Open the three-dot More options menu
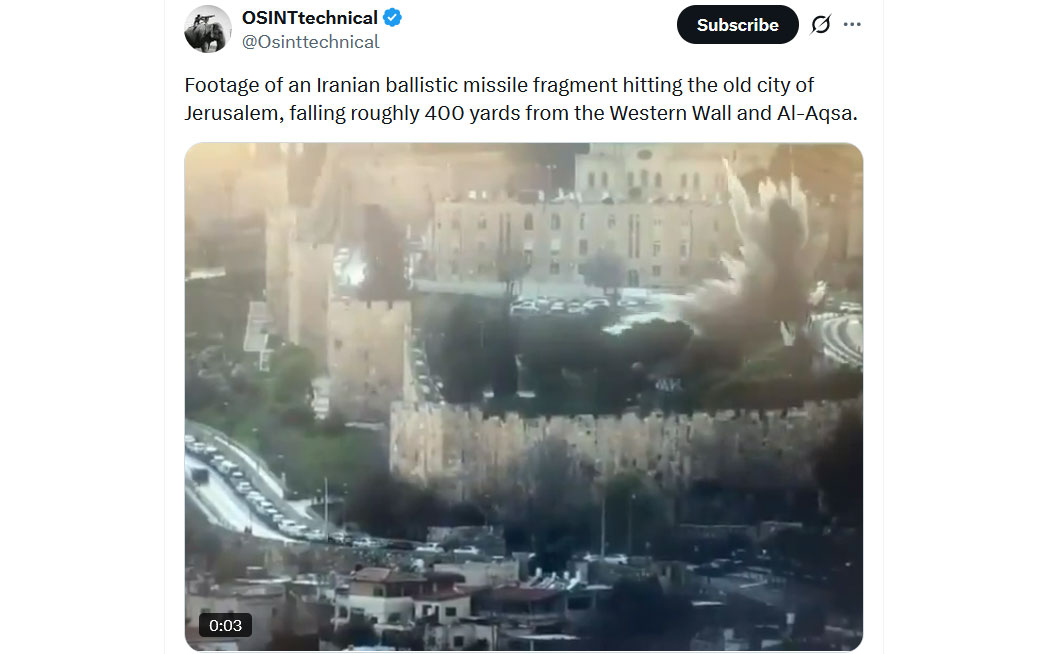Image resolution: width=1050 pixels, height=654 pixels. [852, 25]
